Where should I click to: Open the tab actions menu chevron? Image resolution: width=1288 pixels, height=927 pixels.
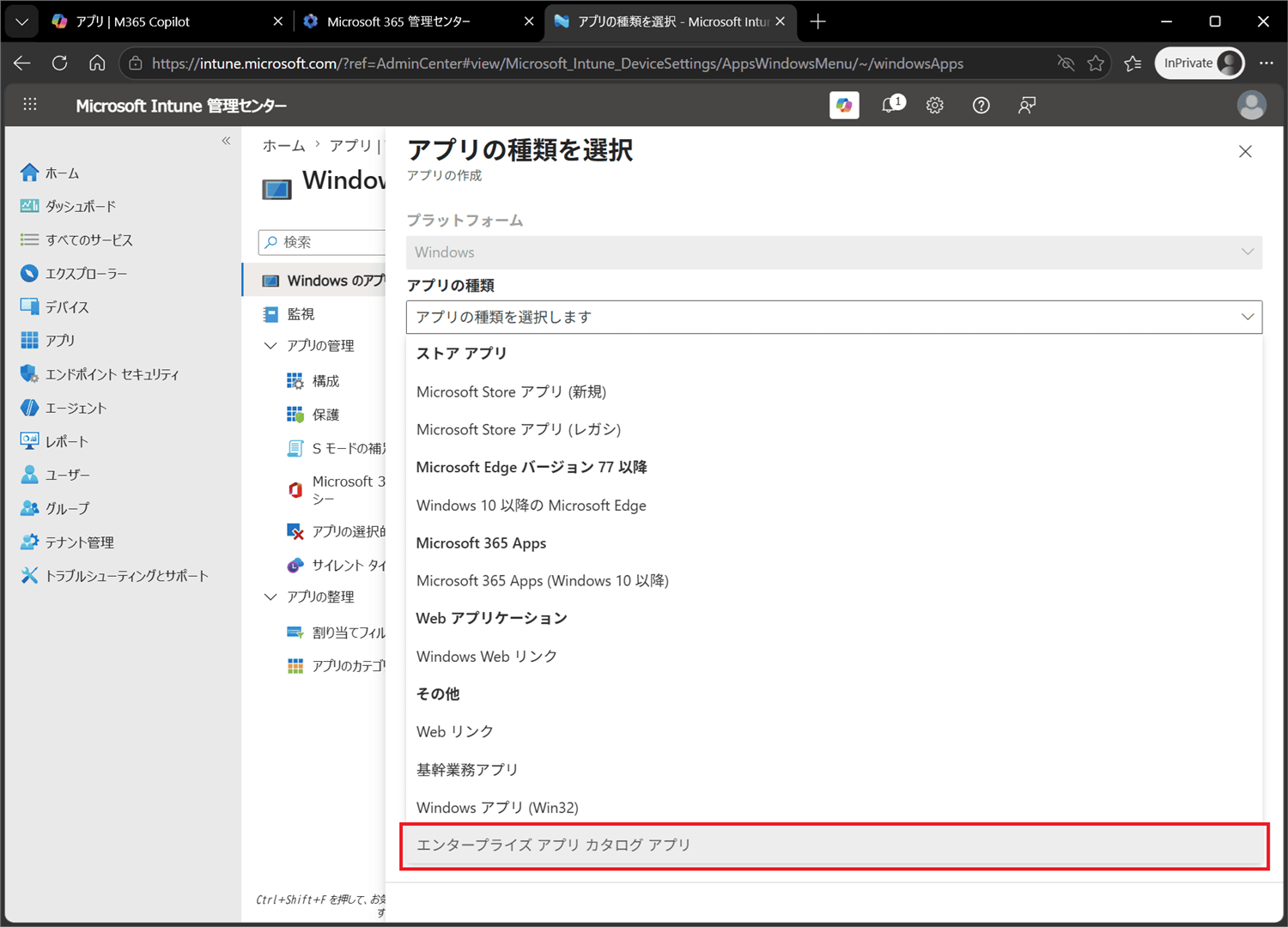pyautogui.click(x=21, y=21)
